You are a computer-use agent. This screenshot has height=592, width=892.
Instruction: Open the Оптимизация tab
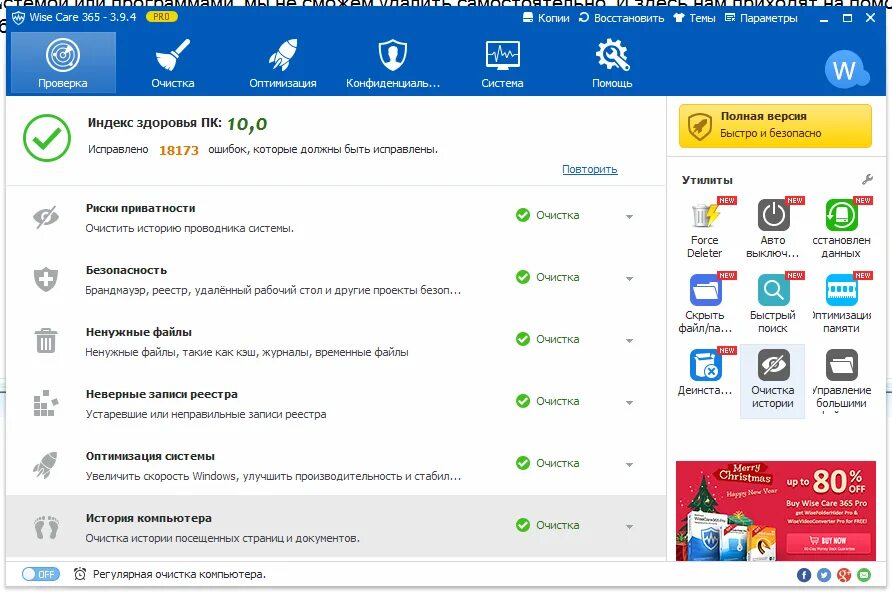click(283, 63)
